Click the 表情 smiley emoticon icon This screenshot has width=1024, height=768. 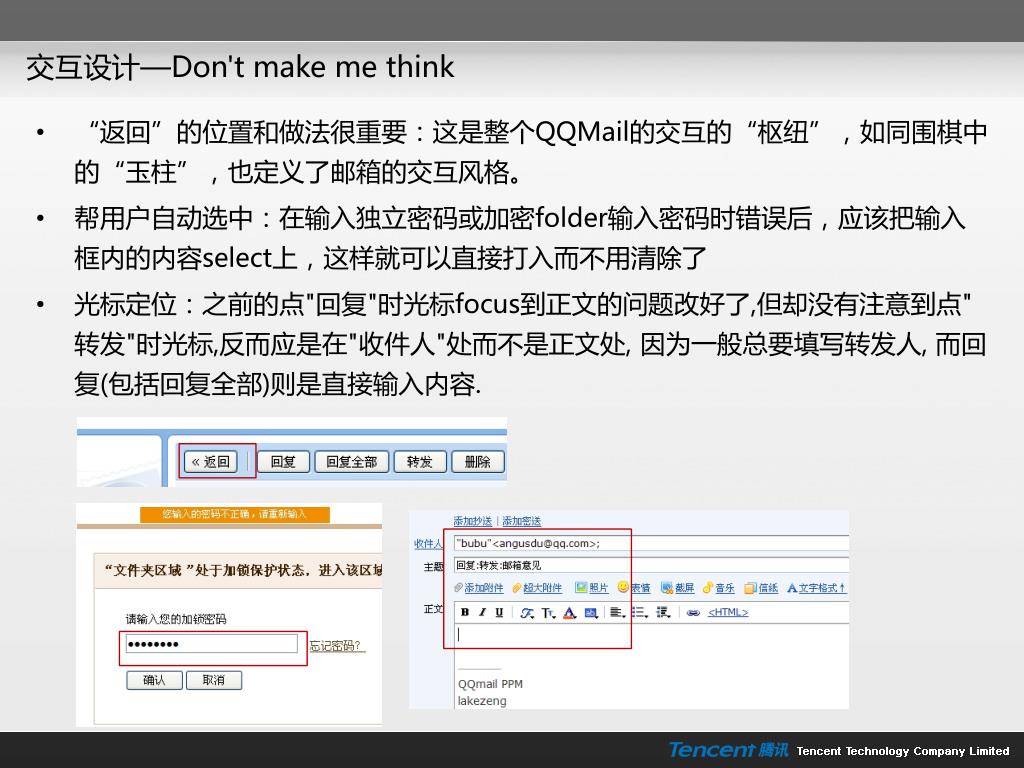click(x=623, y=587)
